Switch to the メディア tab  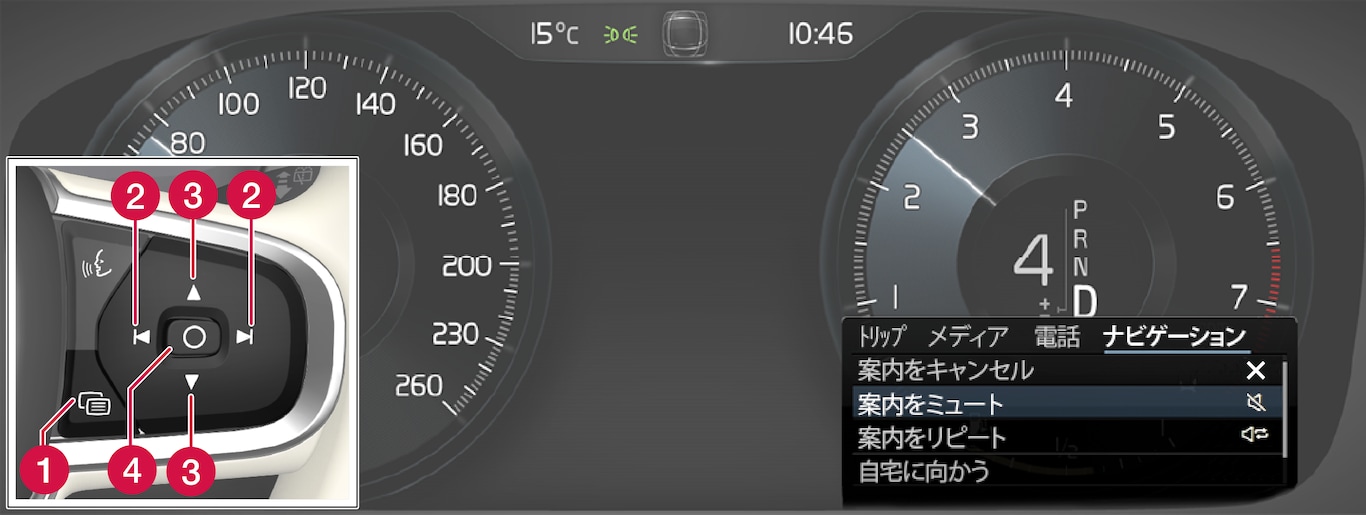[x=967, y=336]
